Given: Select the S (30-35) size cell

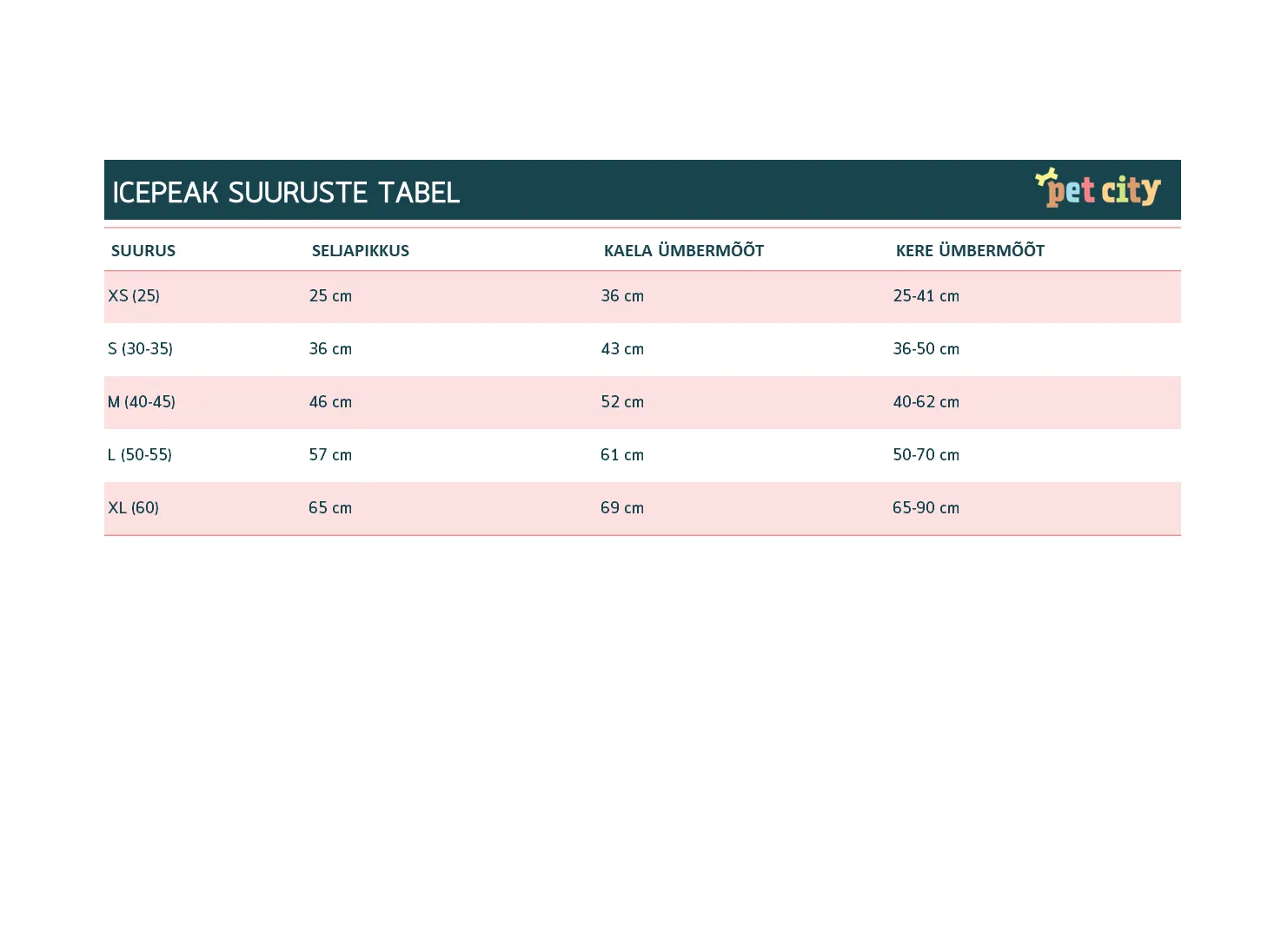Looking at the screenshot, I should (x=140, y=348).
